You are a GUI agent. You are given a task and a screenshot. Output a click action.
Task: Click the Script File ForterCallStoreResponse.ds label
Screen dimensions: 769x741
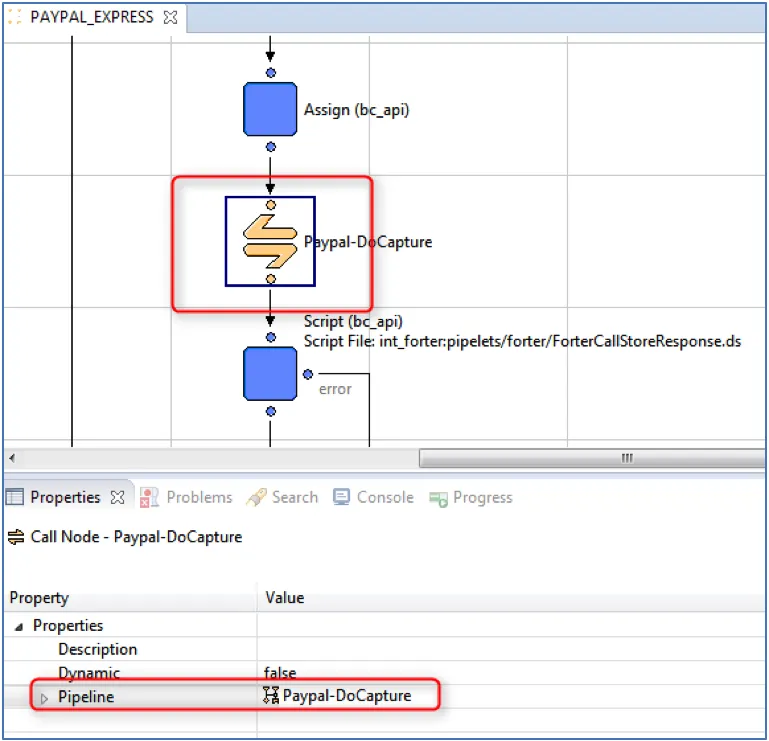tap(522, 341)
